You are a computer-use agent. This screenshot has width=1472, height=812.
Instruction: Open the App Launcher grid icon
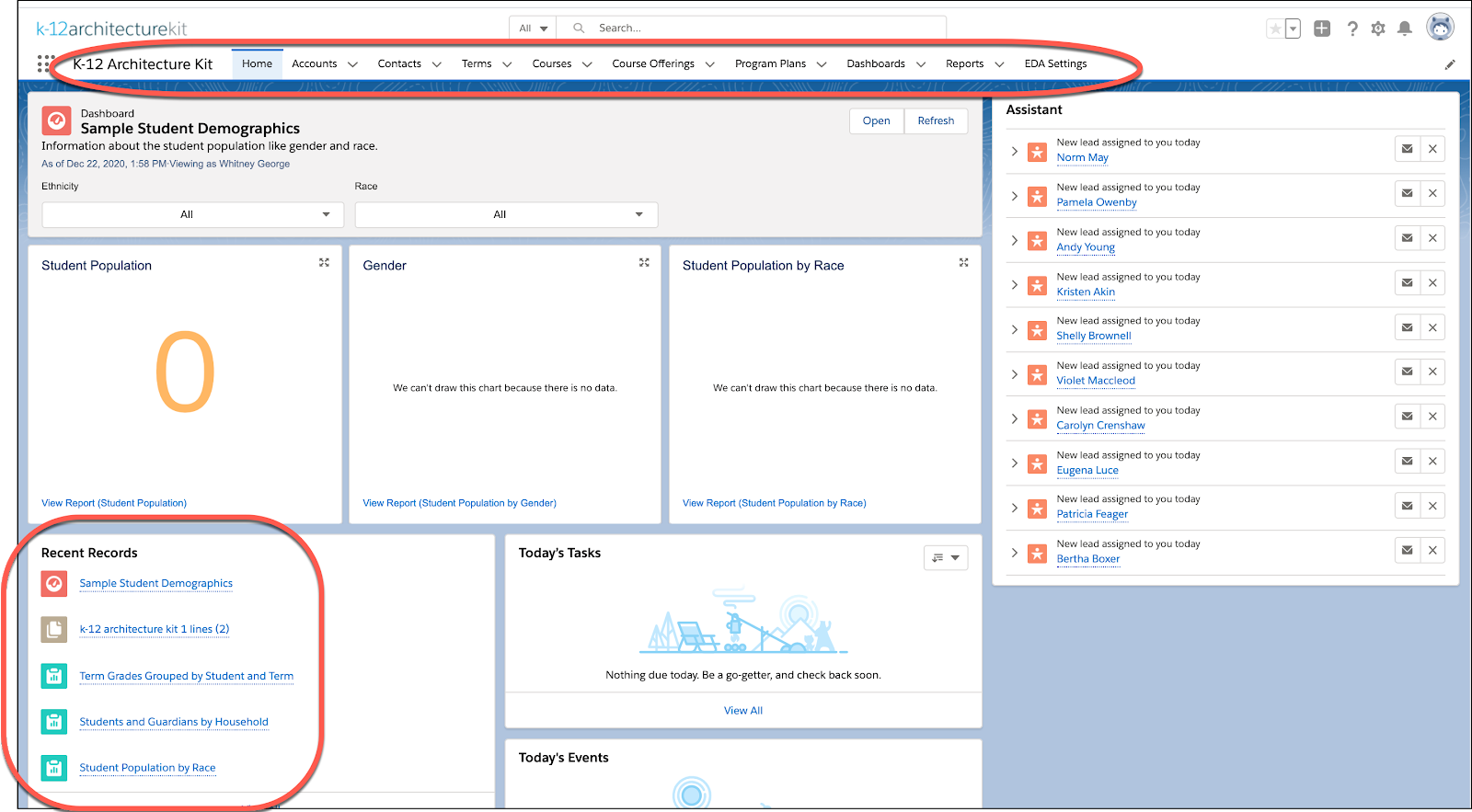[x=44, y=63]
